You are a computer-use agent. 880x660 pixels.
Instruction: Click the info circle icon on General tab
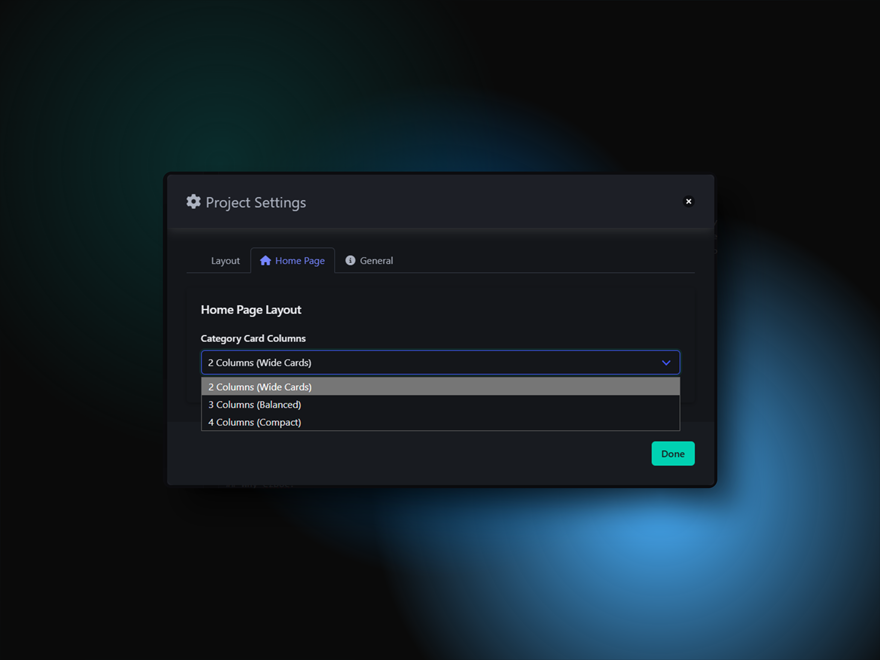point(350,261)
